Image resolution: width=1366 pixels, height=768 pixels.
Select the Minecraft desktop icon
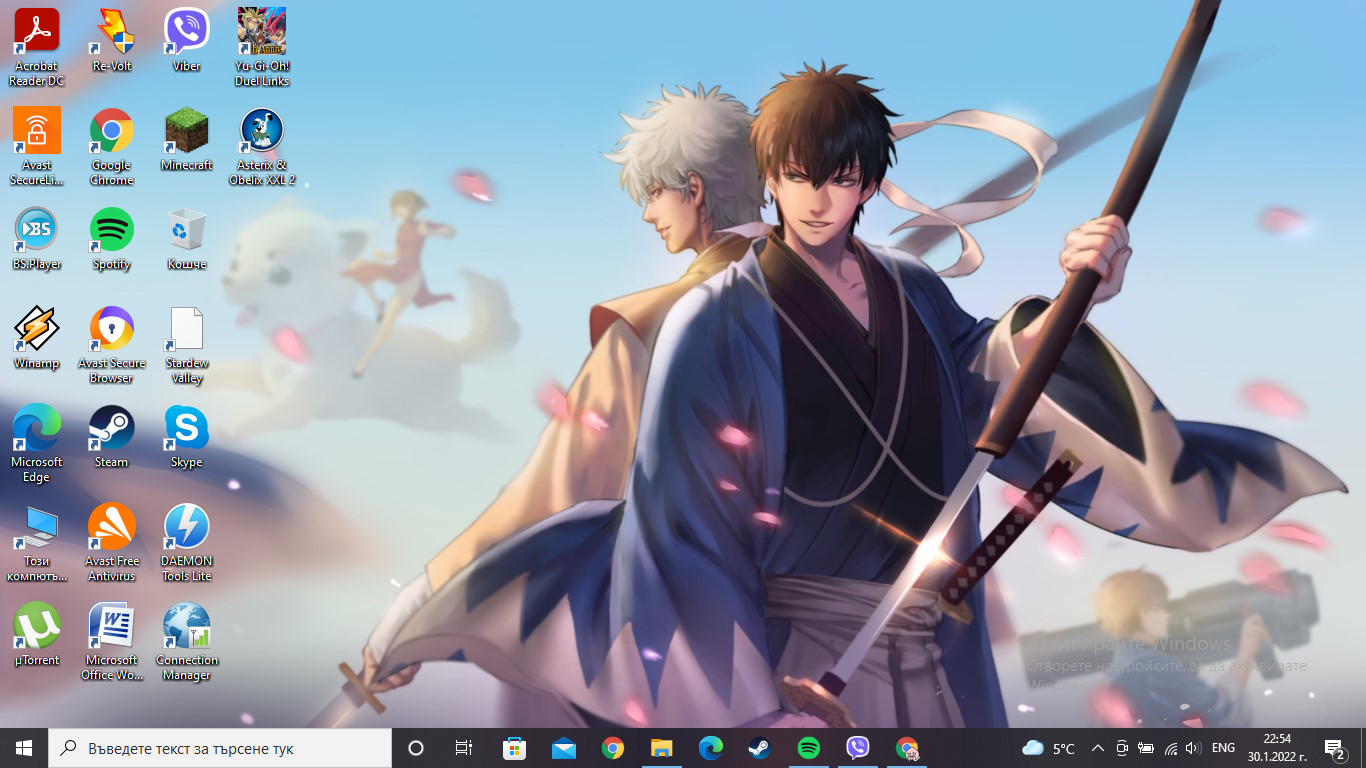pos(187,139)
